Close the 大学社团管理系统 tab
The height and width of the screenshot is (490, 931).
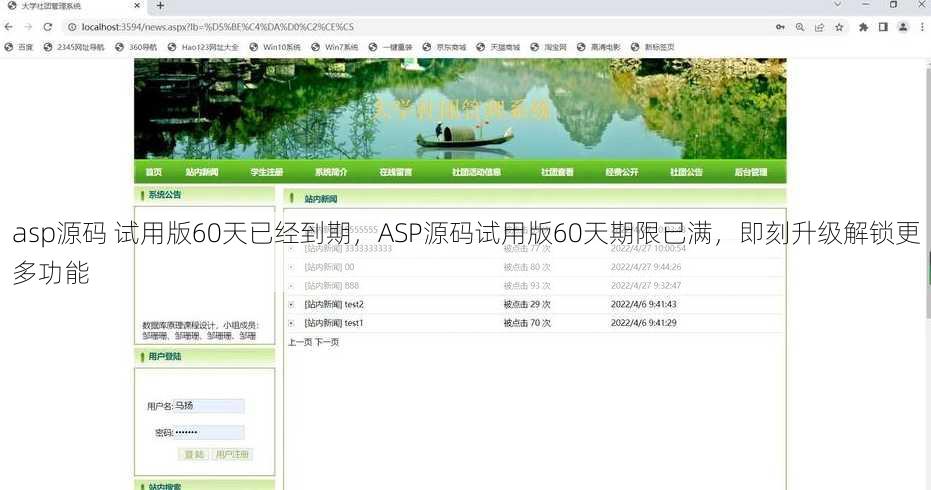137,6
